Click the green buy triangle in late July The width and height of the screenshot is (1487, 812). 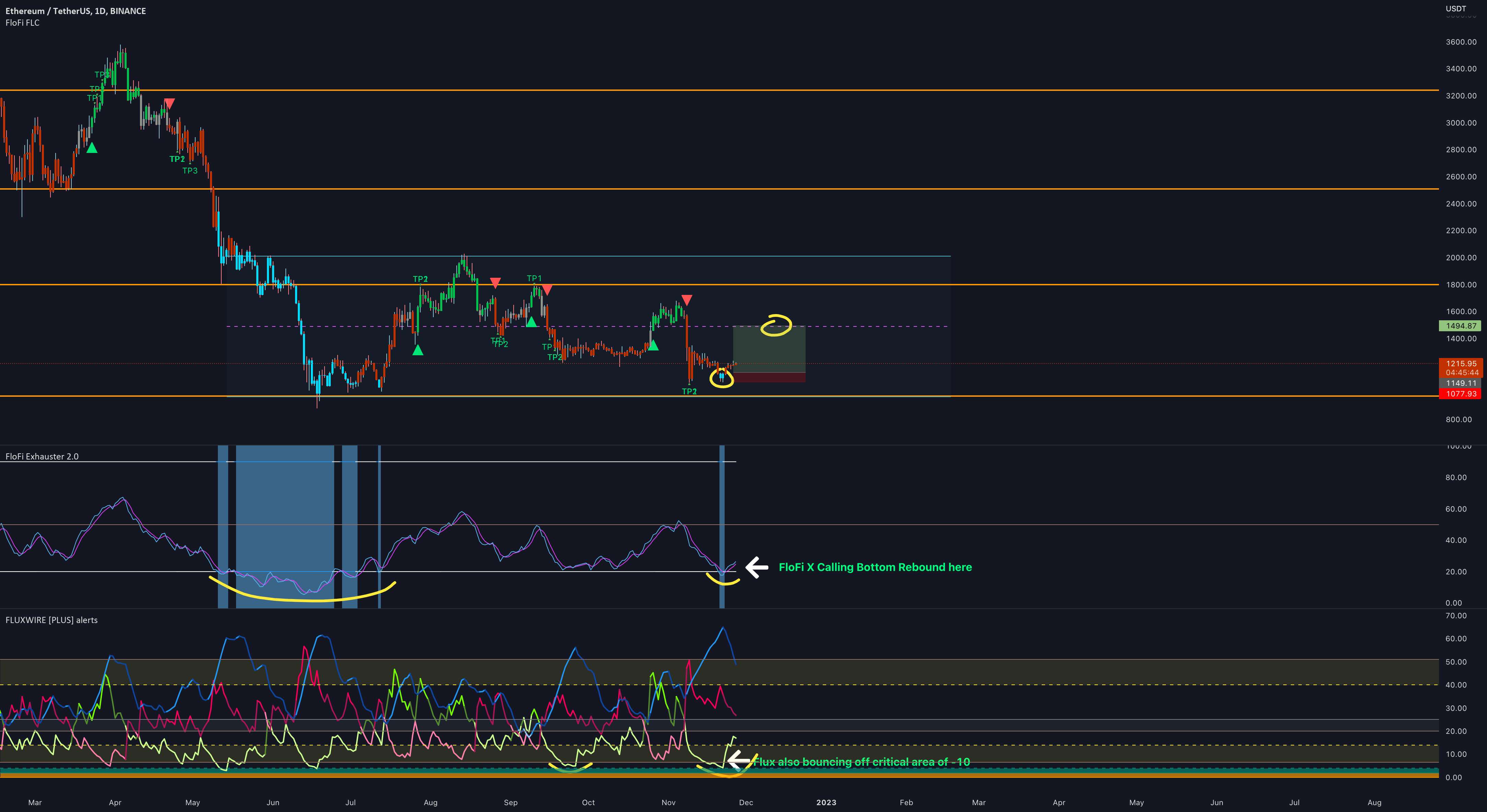coord(418,349)
